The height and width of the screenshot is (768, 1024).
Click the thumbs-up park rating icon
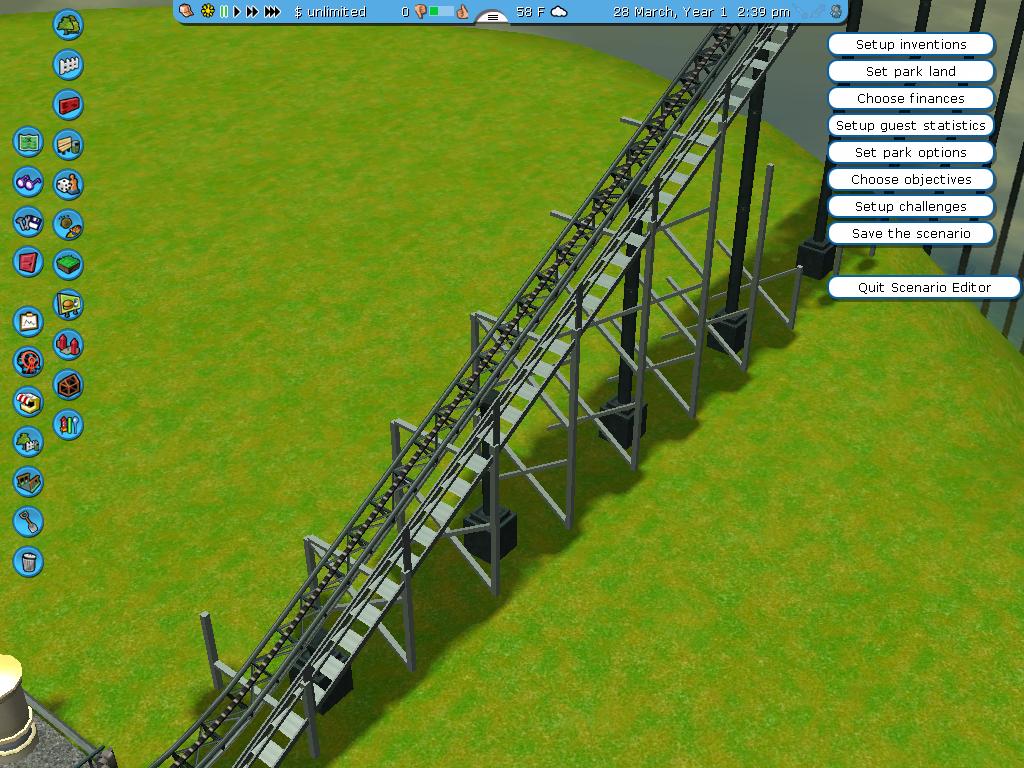tap(462, 11)
